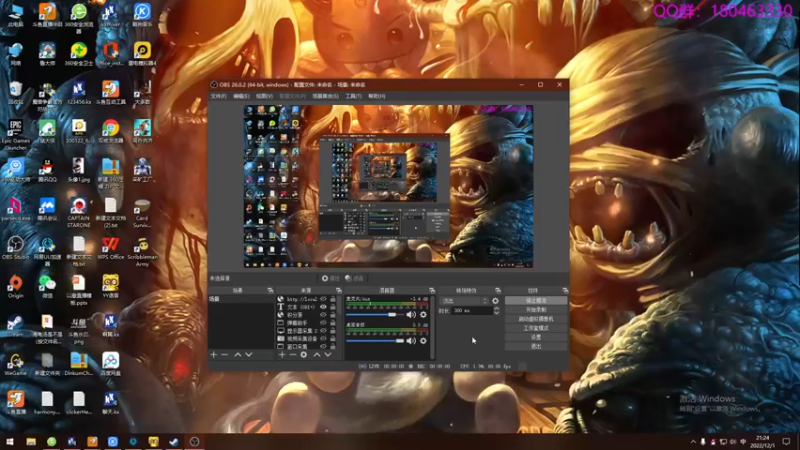The height and width of the screenshot is (450, 800).
Task: Open 麦克风/Aux mixer settings gear
Action: click(423, 315)
